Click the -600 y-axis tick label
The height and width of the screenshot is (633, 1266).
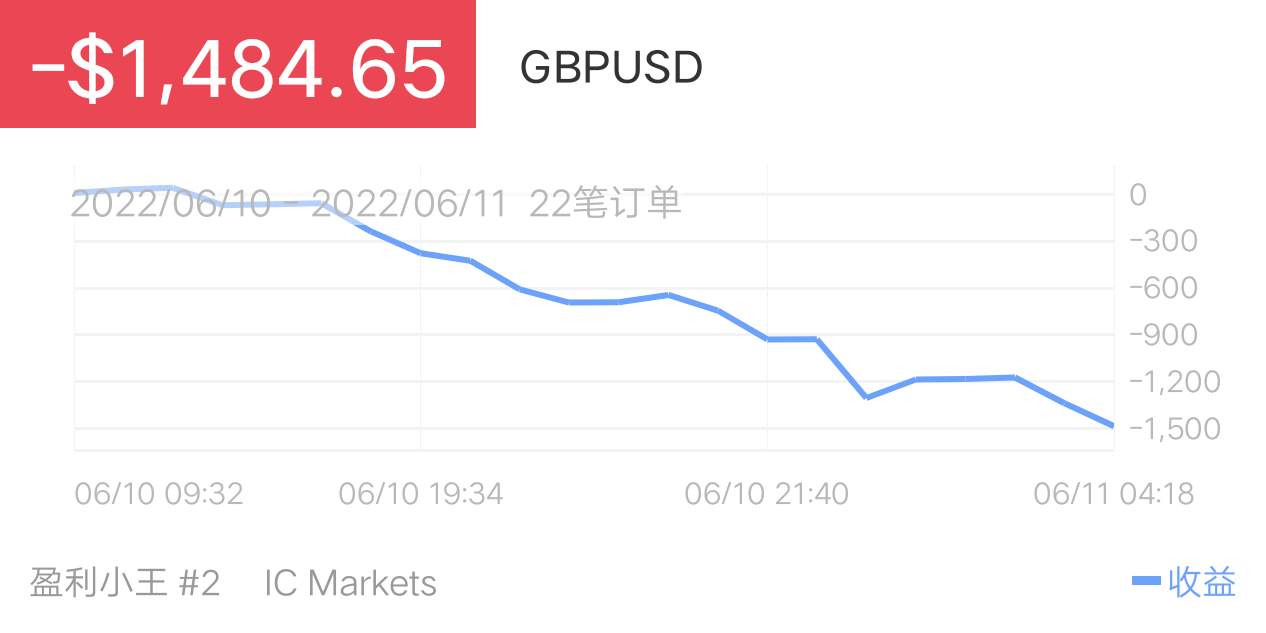[1161, 288]
